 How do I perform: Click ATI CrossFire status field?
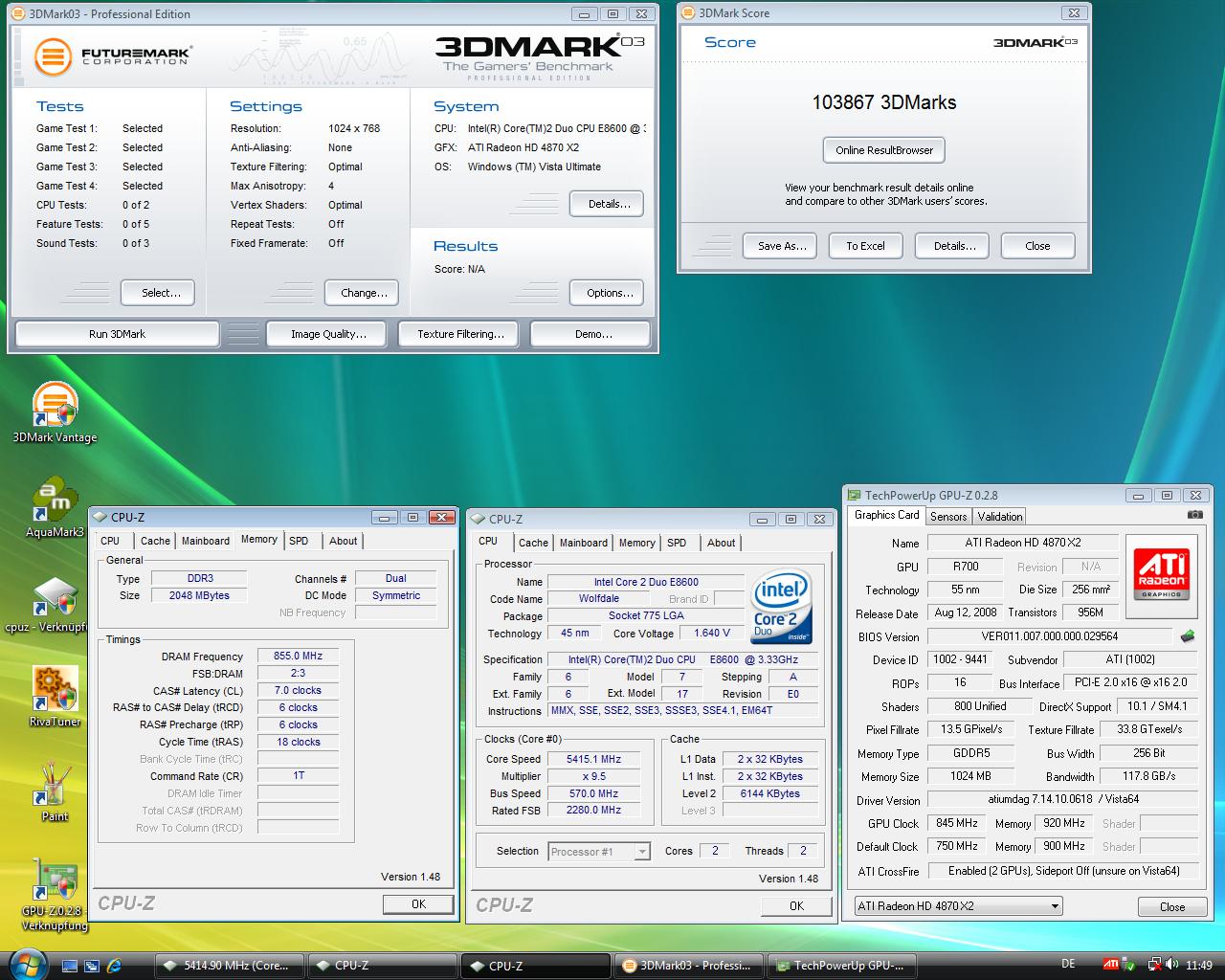click(1063, 871)
